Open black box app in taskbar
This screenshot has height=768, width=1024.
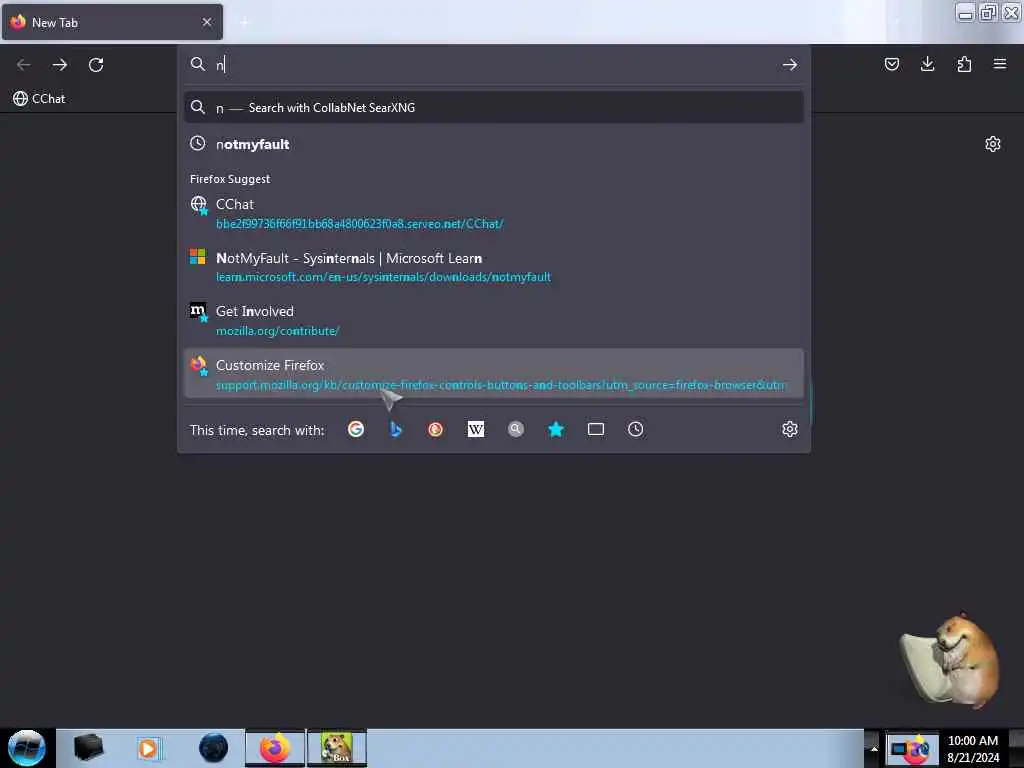[x=88, y=748]
